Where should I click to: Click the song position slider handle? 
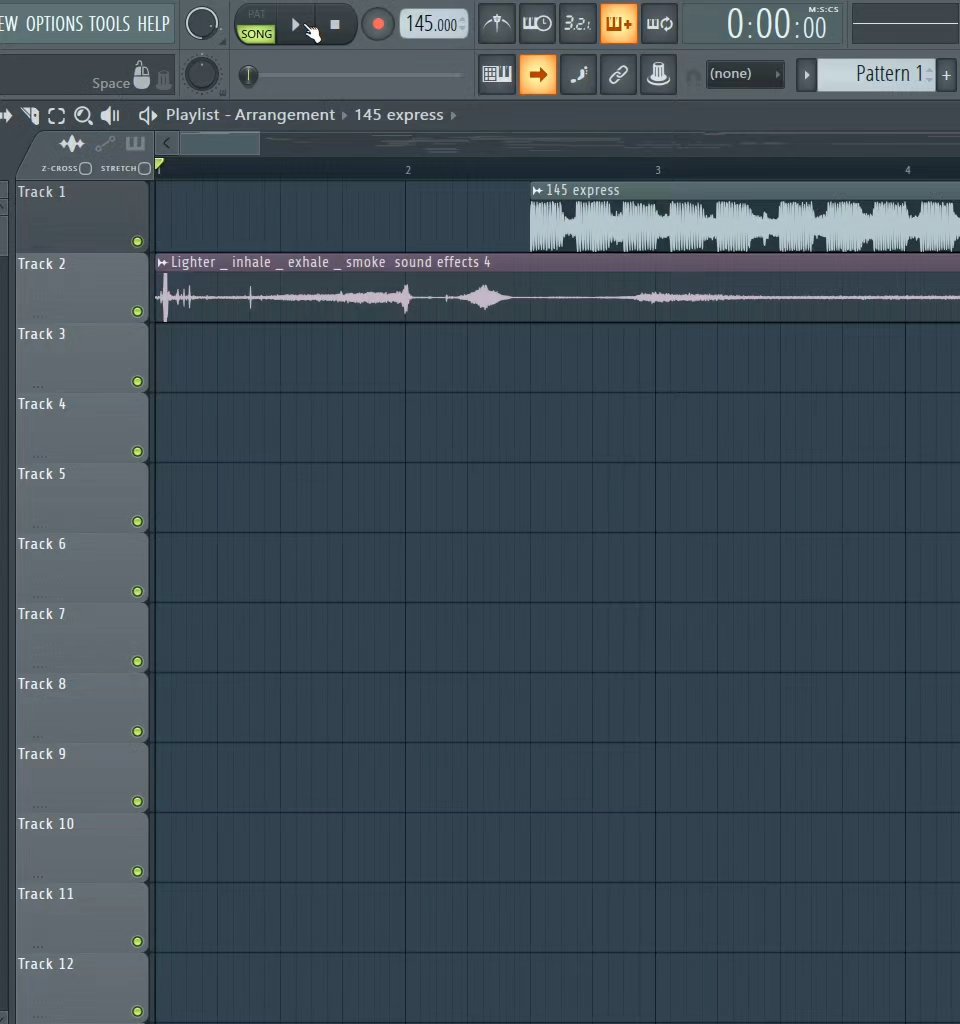pyautogui.click(x=248, y=76)
